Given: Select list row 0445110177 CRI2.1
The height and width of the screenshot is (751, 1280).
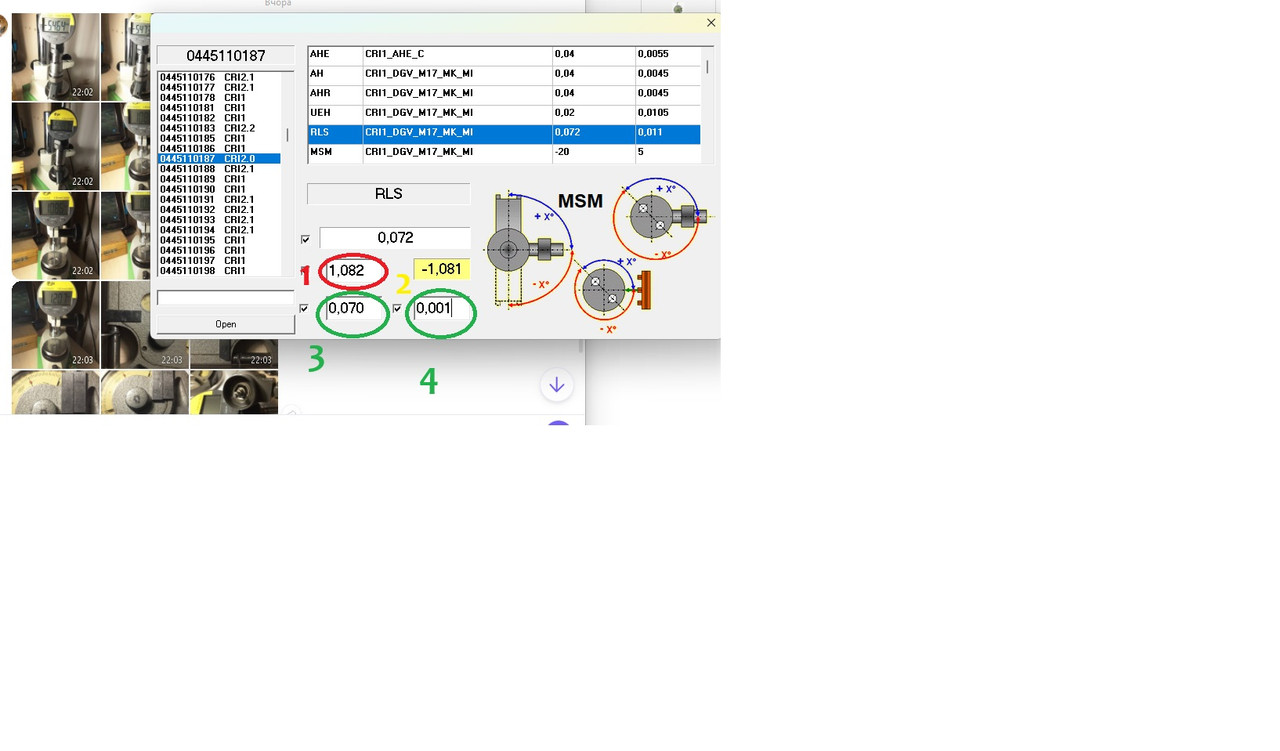Looking at the screenshot, I should point(219,87).
